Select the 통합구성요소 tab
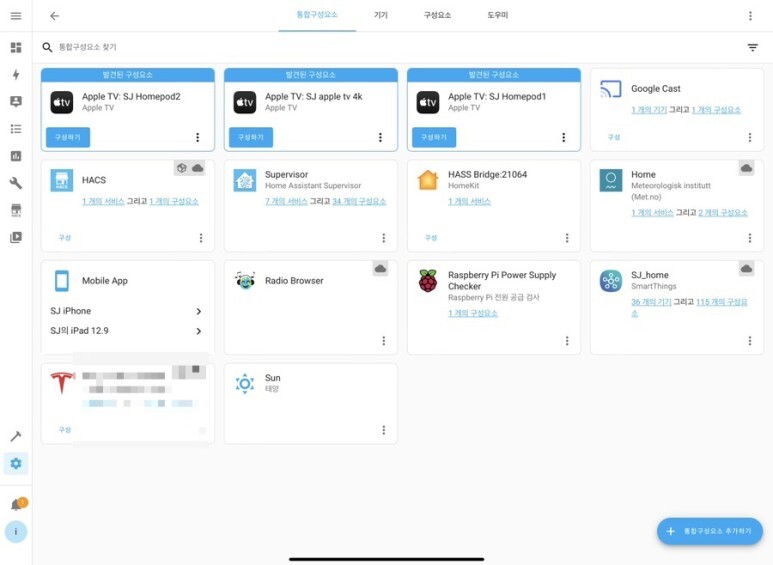This screenshot has width=773, height=565. [x=317, y=15]
